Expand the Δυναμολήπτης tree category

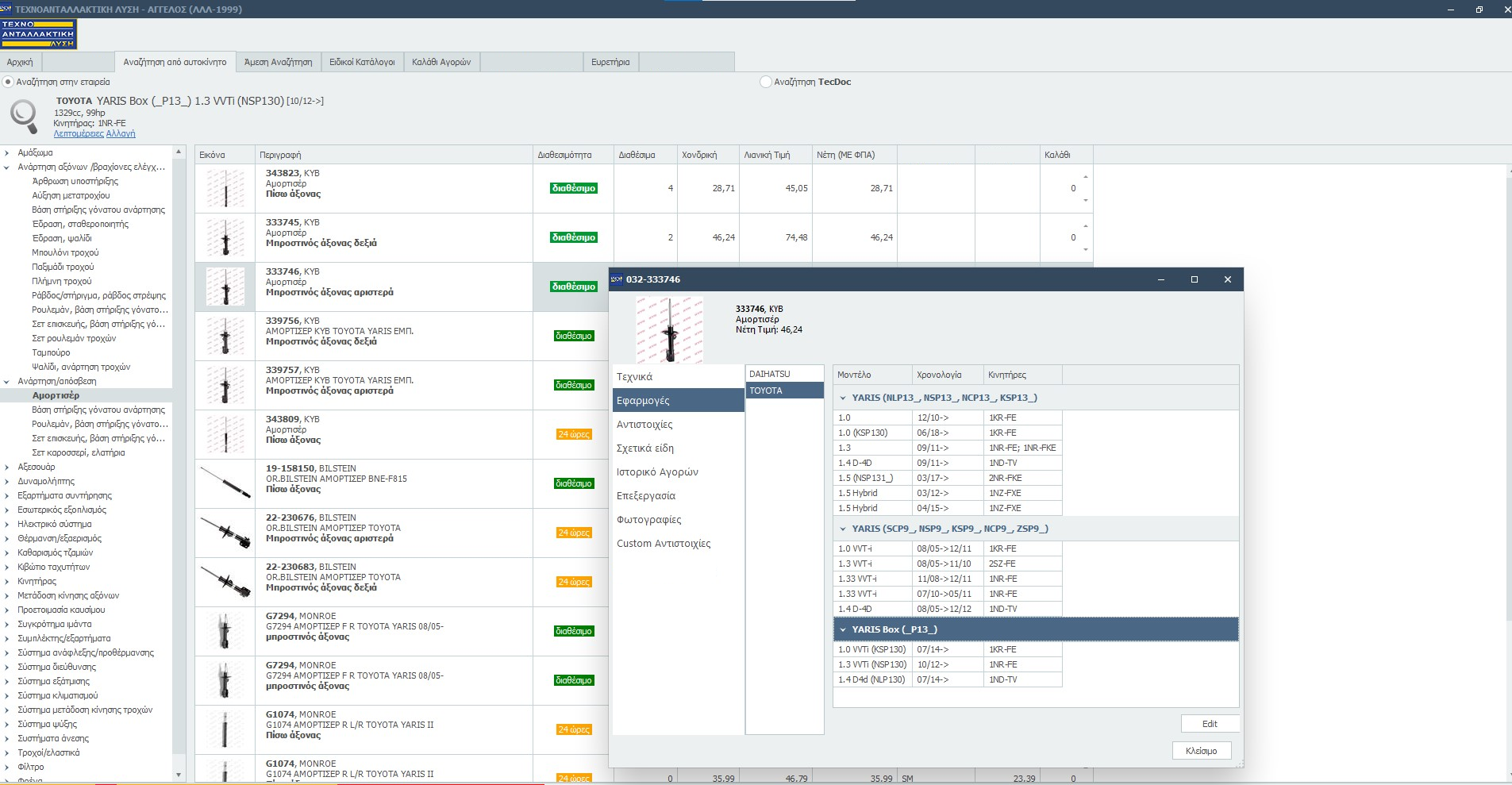tap(7, 481)
